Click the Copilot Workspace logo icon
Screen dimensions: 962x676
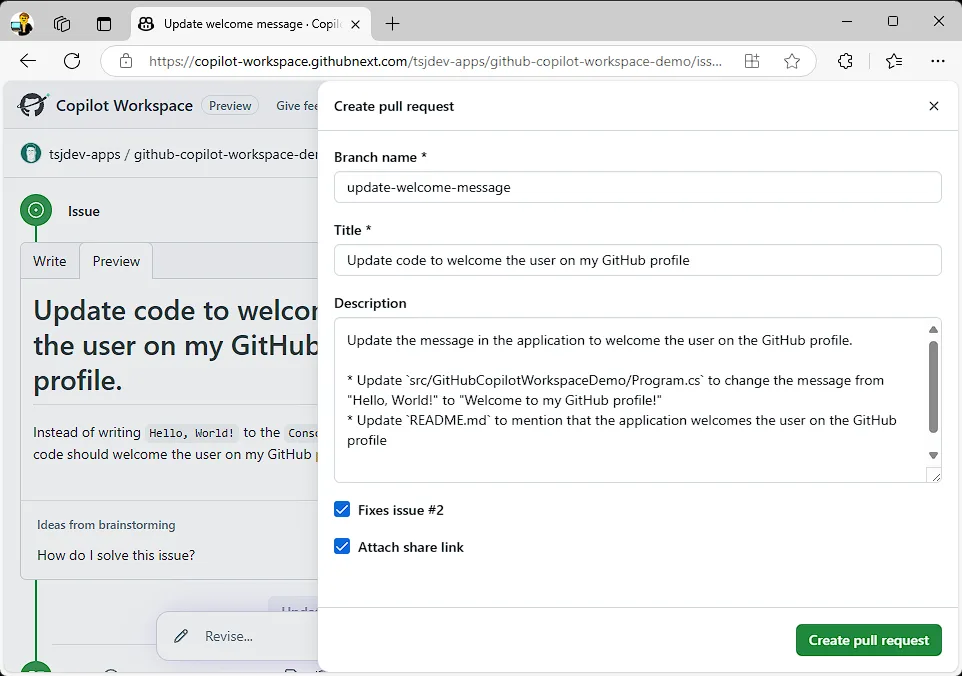33,105
